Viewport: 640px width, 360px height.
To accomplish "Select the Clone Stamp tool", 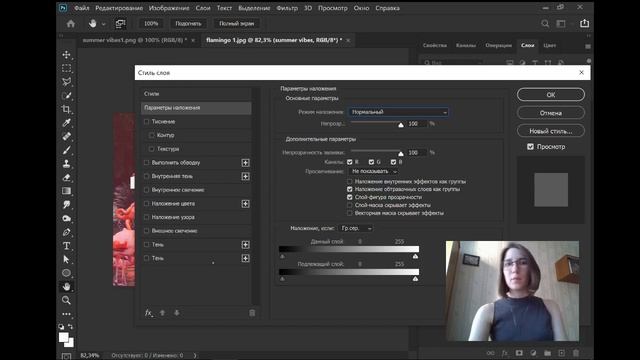I will coord(67,164).
